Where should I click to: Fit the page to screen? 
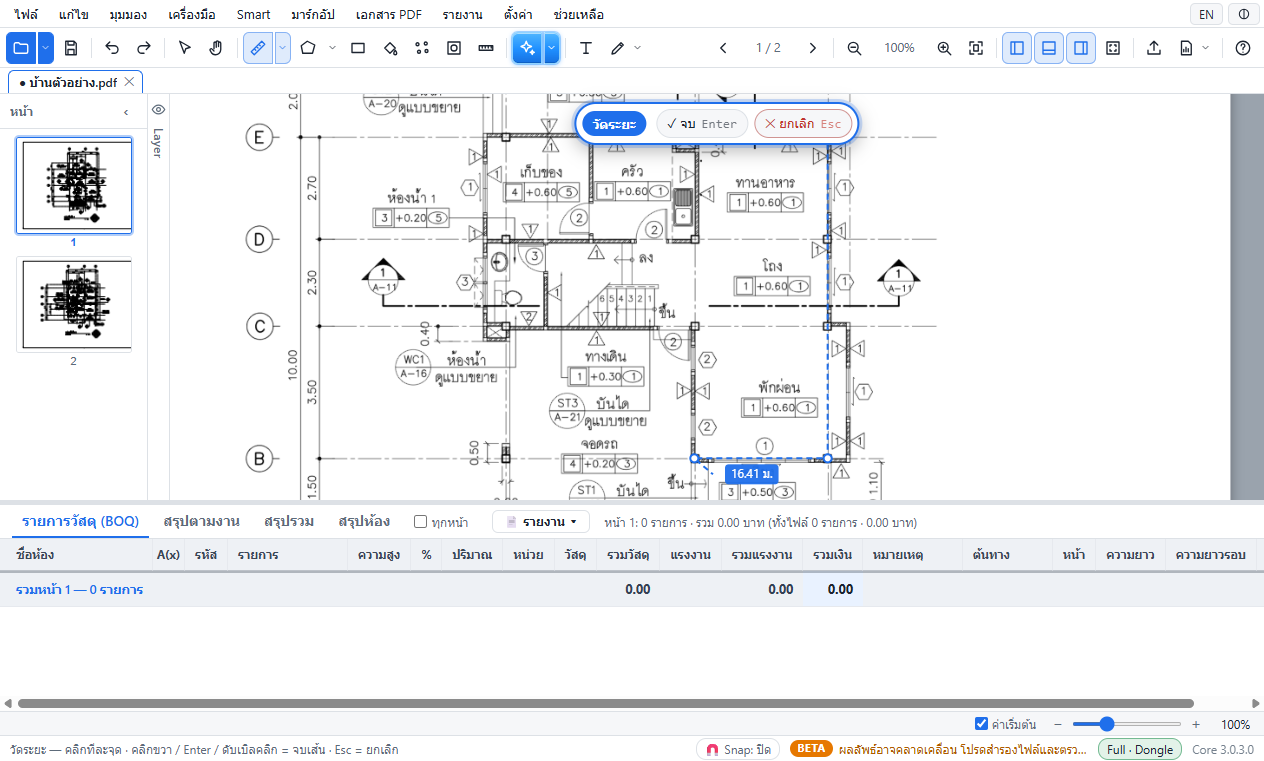click(x=976, y=48)
